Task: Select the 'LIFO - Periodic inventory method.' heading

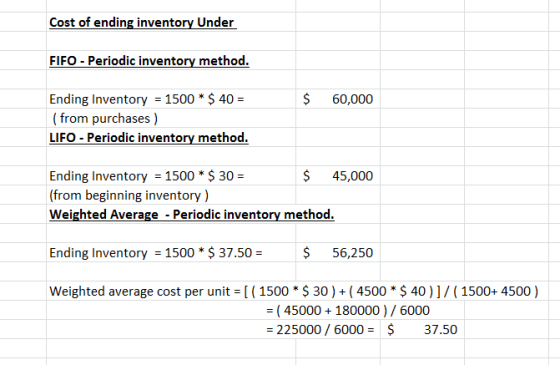Action: 149,138
